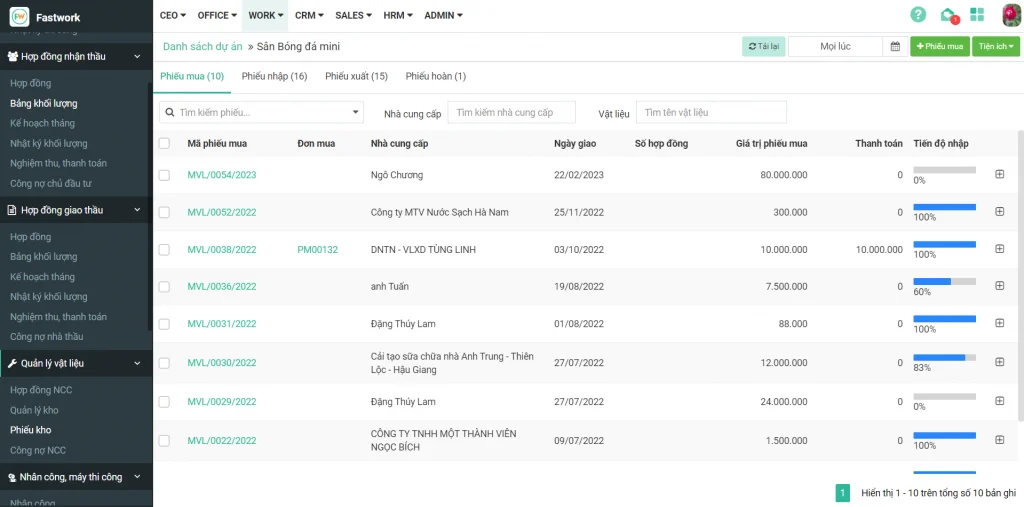Open the green apps grid icon
The height and width of the screenshot is (507, 1024).
[977, 15]
